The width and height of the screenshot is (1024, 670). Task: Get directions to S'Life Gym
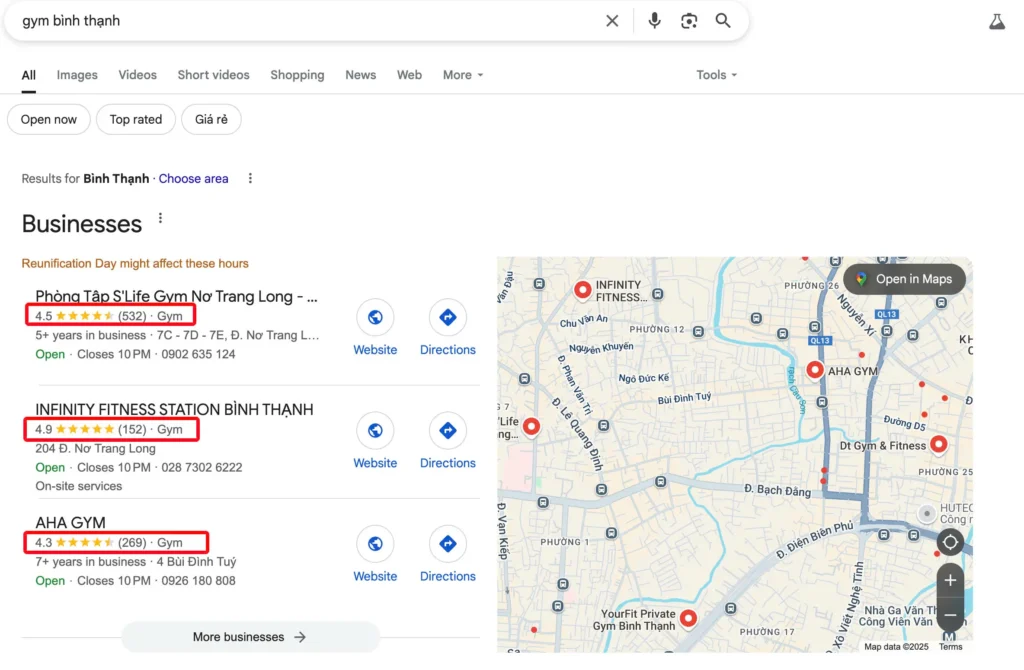(x=447, y=317)
